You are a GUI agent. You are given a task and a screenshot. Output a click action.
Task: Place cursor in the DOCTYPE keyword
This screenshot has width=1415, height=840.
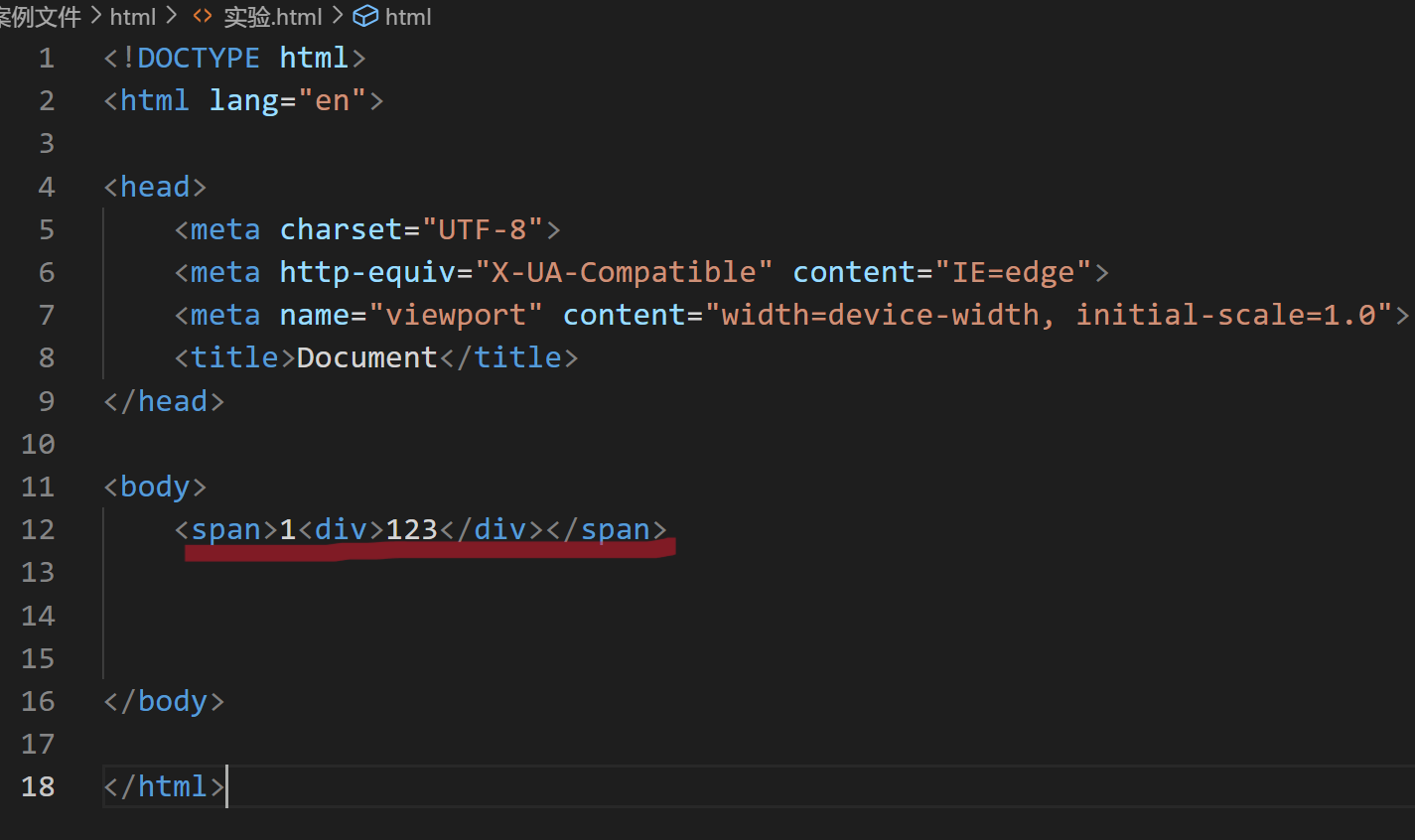199,58
